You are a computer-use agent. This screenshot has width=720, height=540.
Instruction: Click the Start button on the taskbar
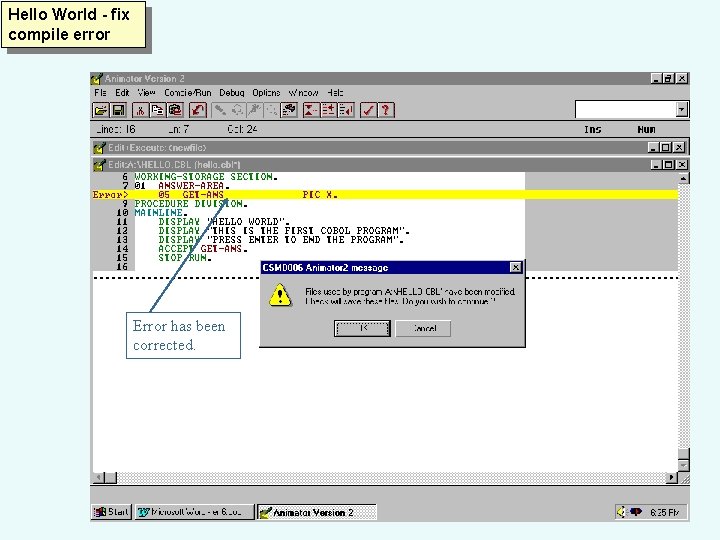pyautogui.click(x=111, y=512)
